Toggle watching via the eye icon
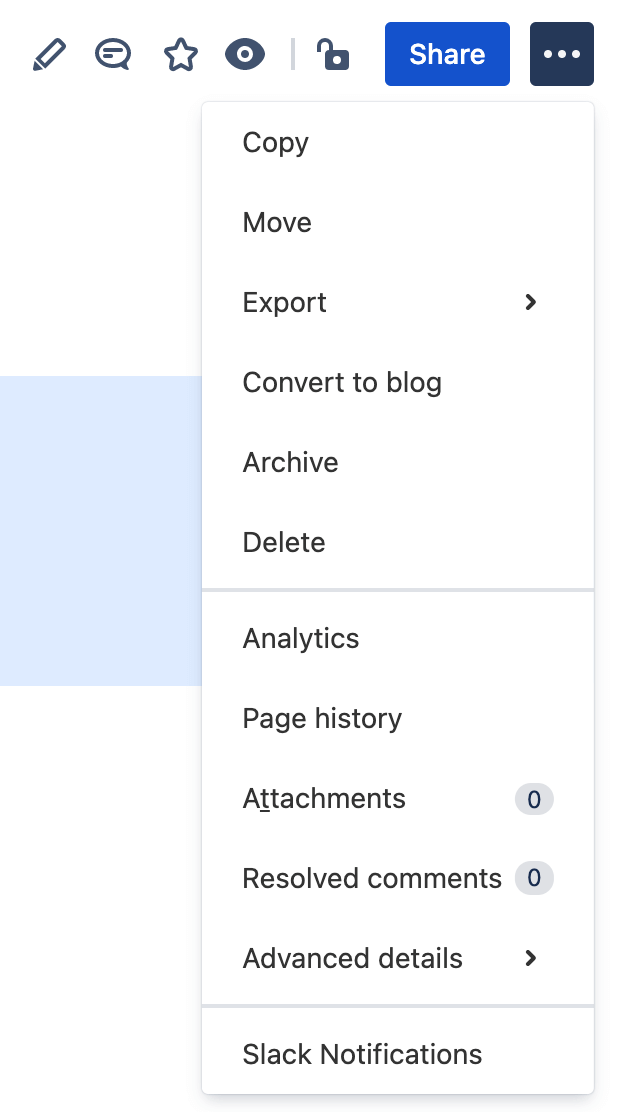Viewport: 622px width, 1112px height. [243, 54]
